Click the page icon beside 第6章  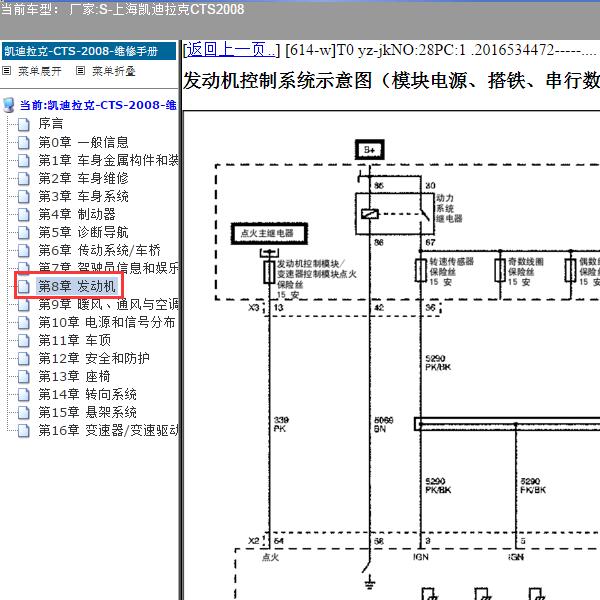click(24, 250)
